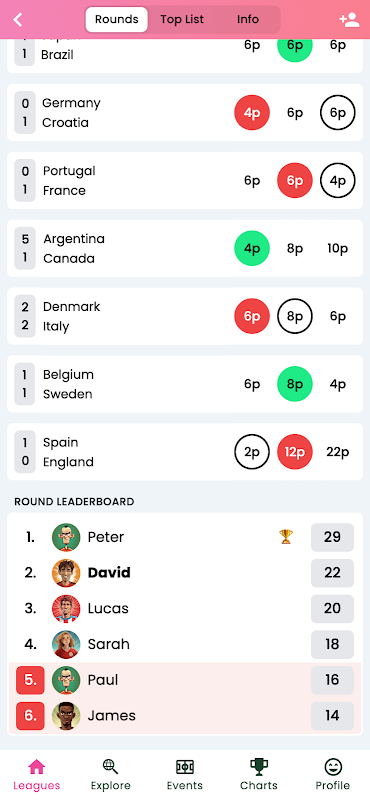Viewport: 370px width, 800px height.
Task: Open the Profile smiley icon
Action: [333, 767]
